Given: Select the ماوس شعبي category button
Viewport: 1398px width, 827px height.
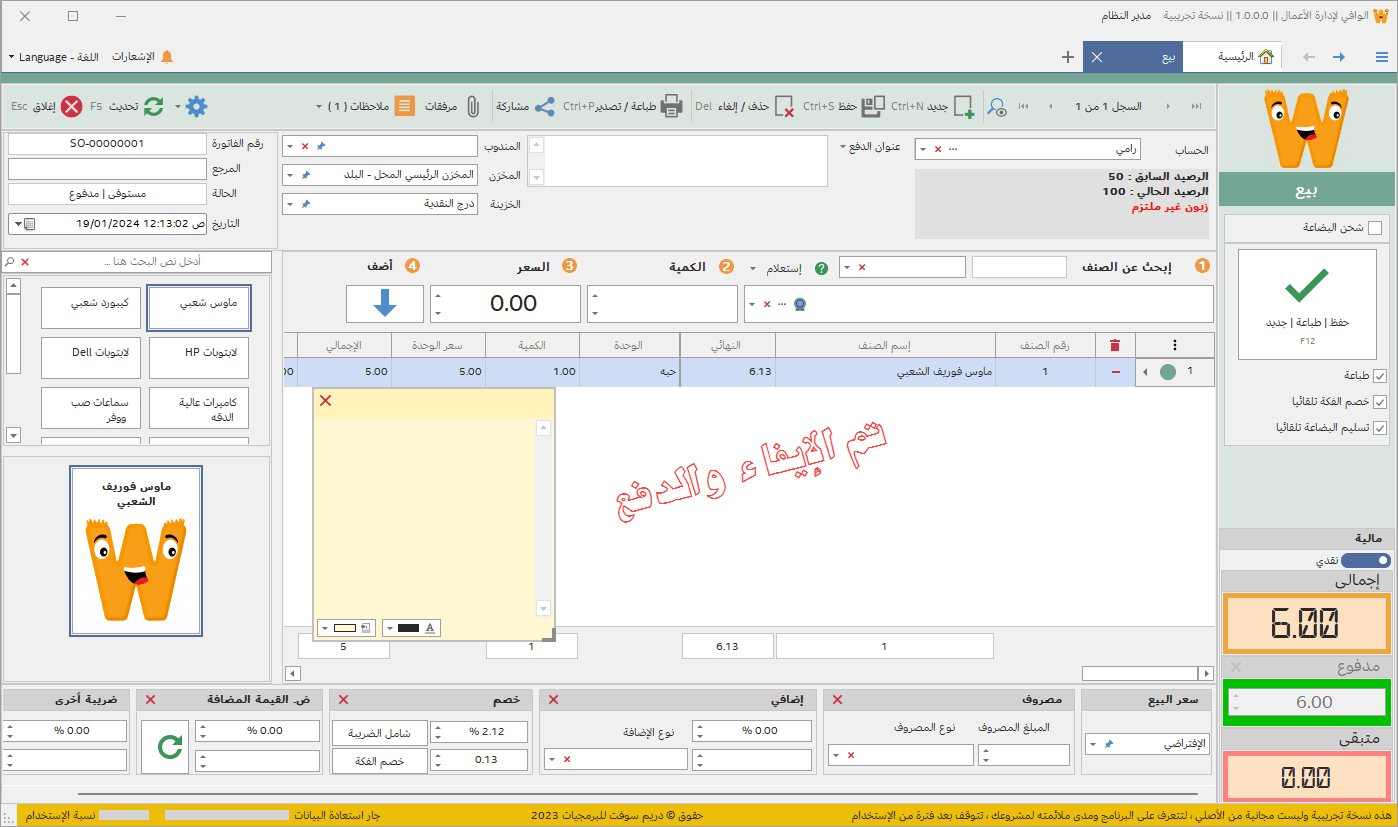Looking at the screenshot, I should (199, 307).
